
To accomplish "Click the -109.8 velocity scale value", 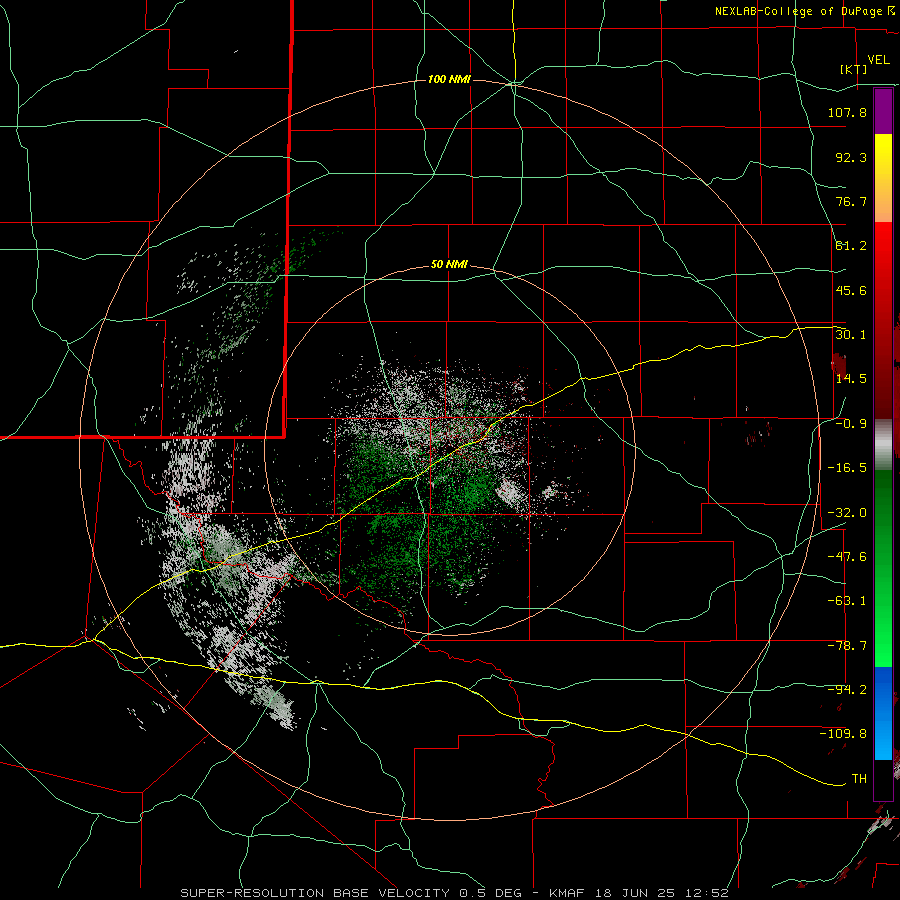I will [x=843, y=734].
